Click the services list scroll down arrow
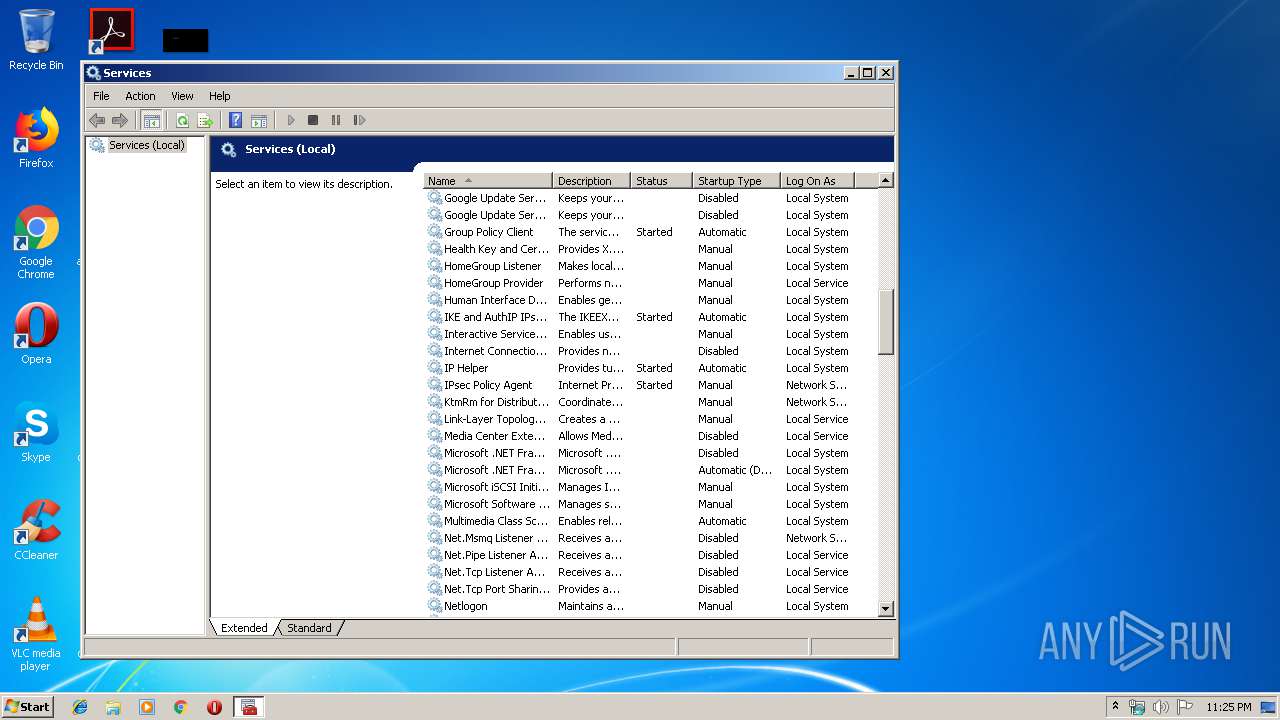 (x=885, y=608)
